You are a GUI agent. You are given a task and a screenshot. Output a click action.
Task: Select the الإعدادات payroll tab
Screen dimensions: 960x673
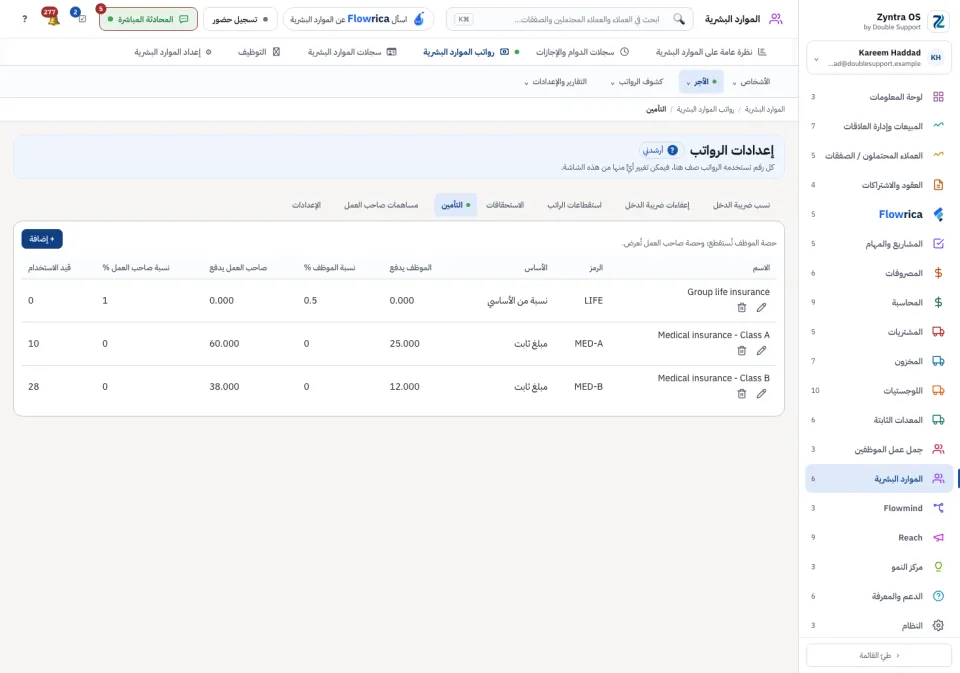[306, 205]
